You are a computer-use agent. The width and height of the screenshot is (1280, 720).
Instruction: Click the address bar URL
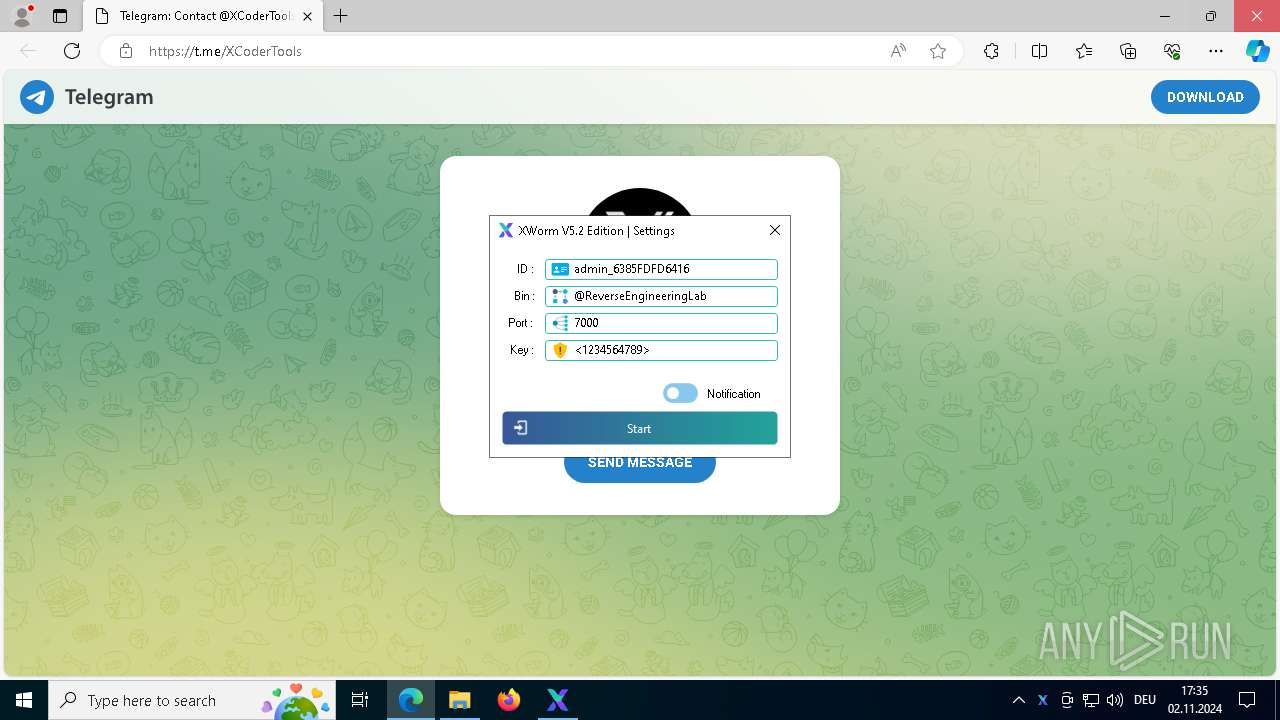tap(225, 51)
